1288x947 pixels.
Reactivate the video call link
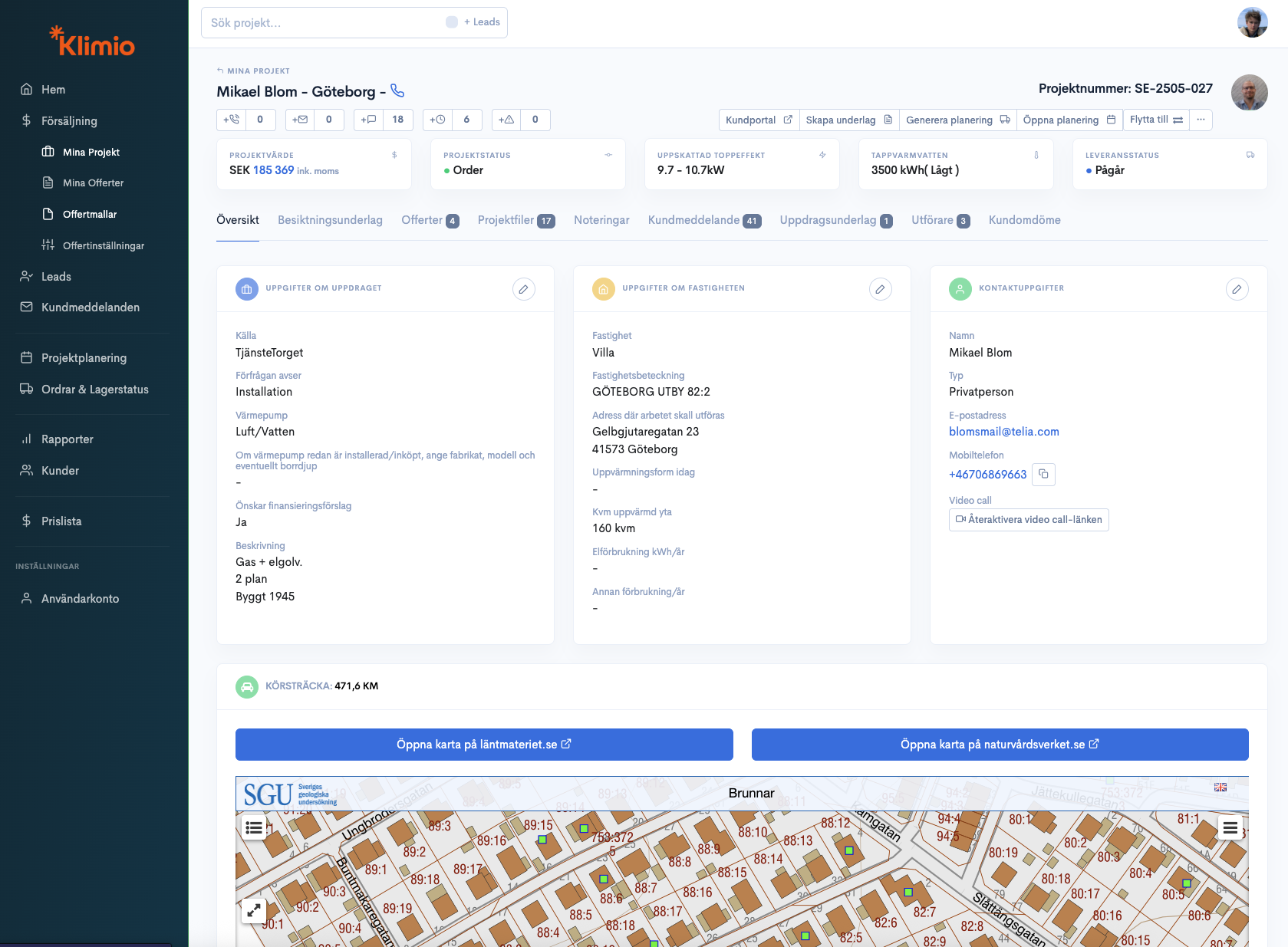[x=1029, y=519]
